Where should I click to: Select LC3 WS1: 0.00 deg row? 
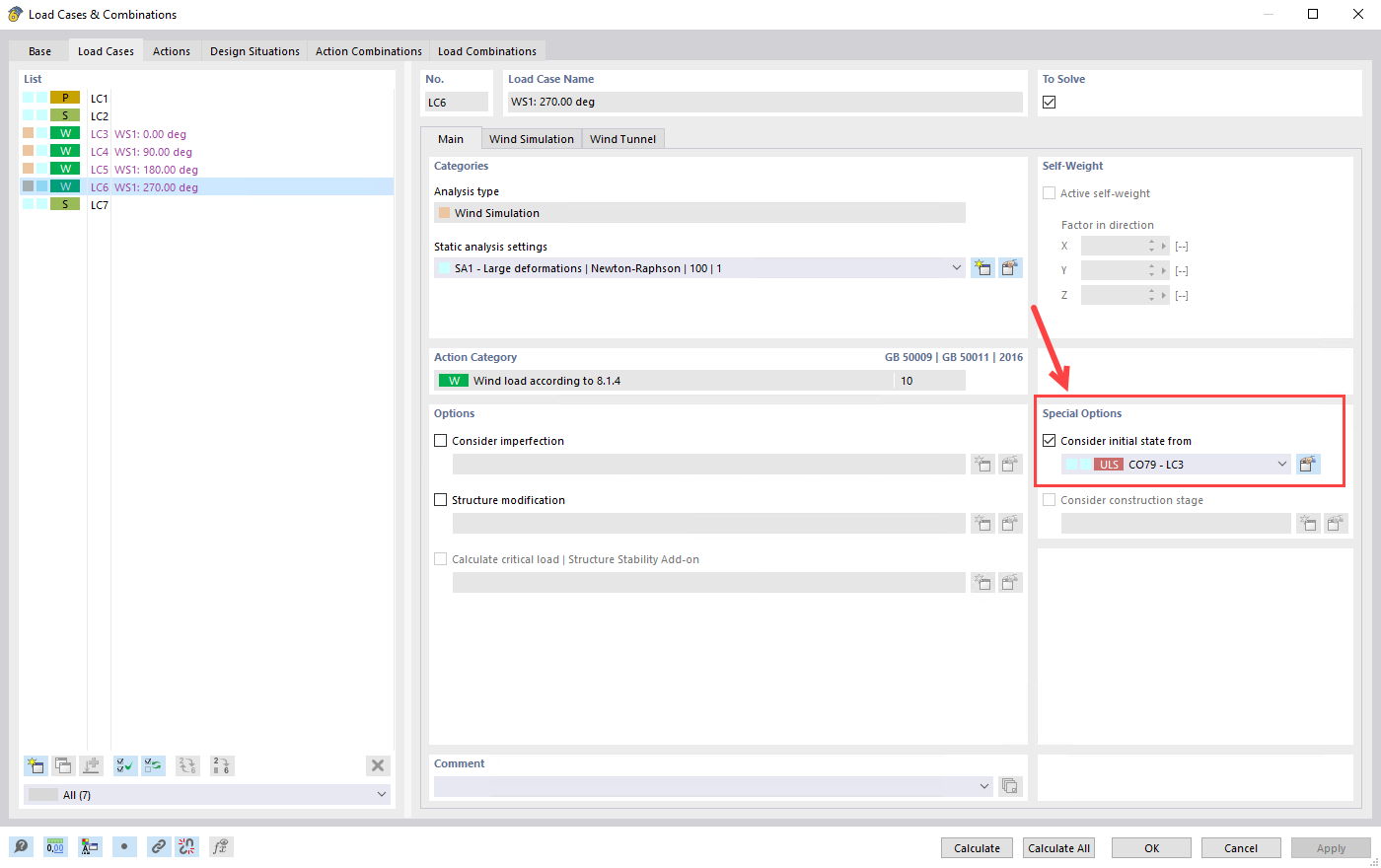point(206,134)
